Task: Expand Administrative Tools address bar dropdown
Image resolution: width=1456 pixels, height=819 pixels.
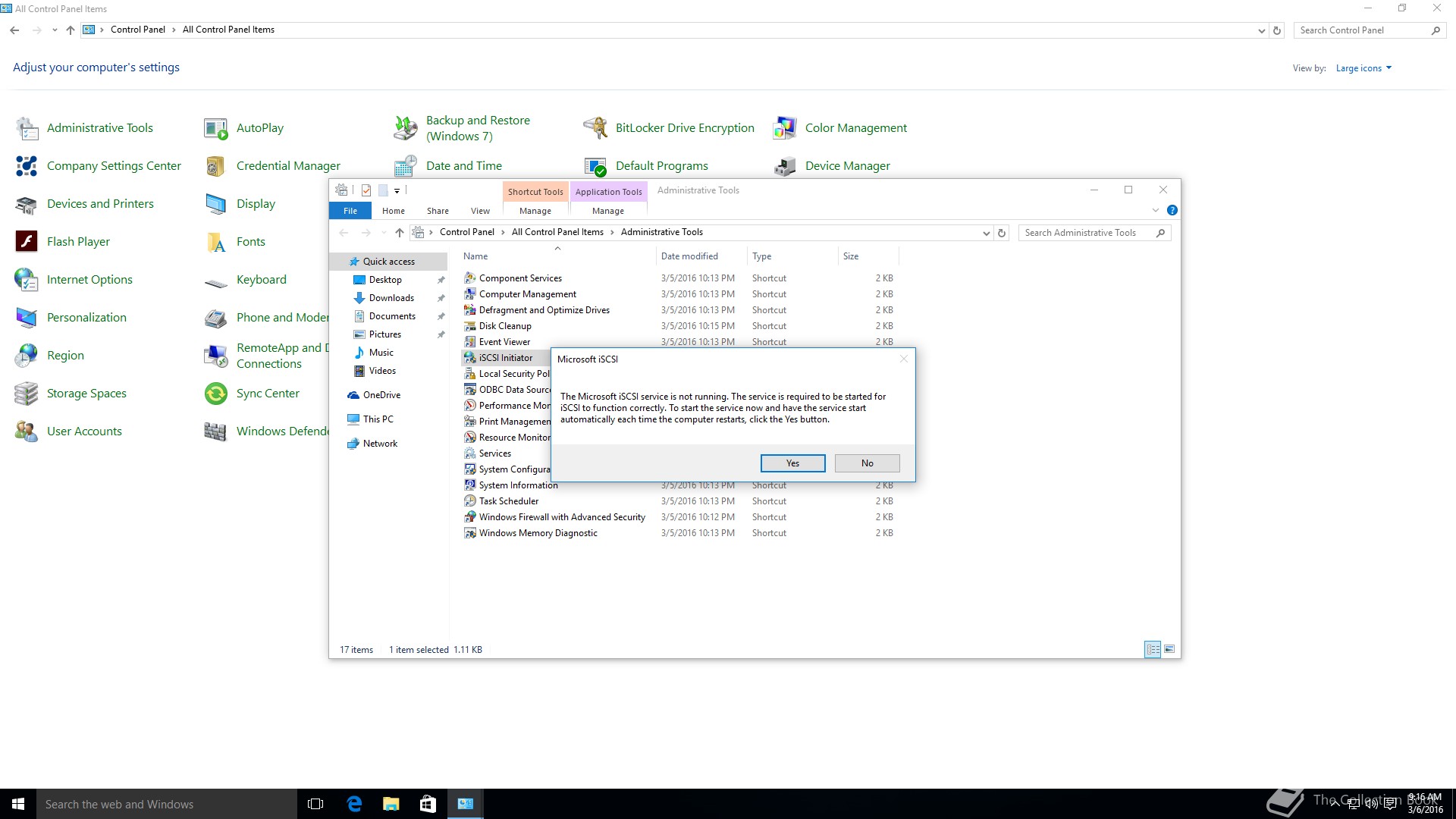Action: click(x=986, y=233)
